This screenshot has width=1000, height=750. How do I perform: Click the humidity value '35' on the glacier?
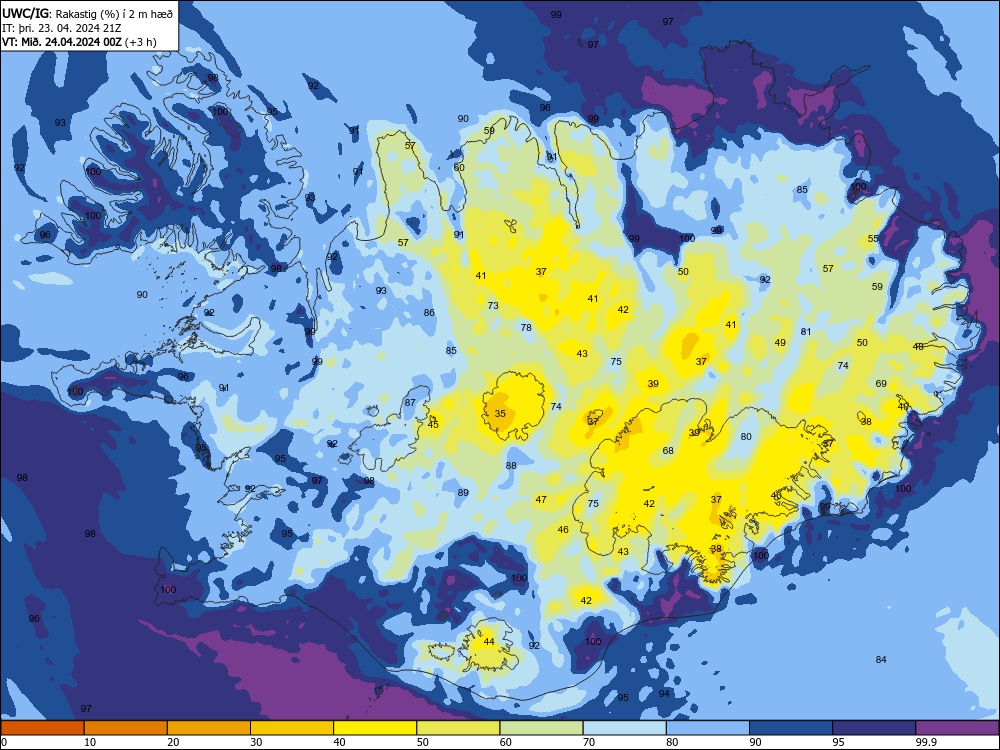click(x=500, y=413)
